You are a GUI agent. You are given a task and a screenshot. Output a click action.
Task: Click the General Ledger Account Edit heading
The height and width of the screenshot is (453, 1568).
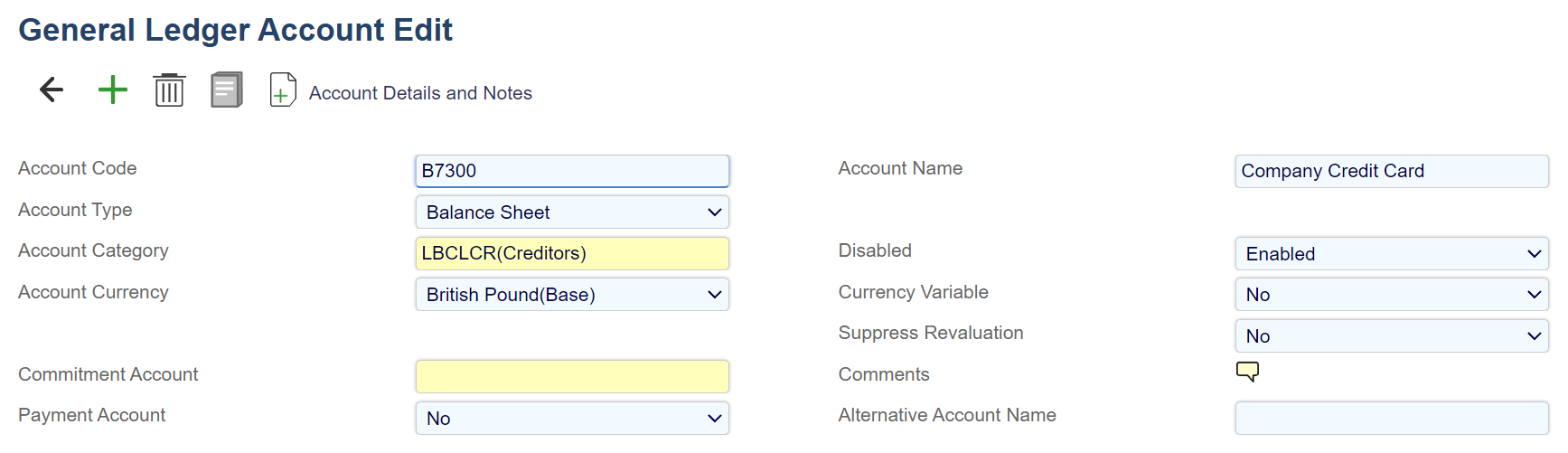[235, 30]
